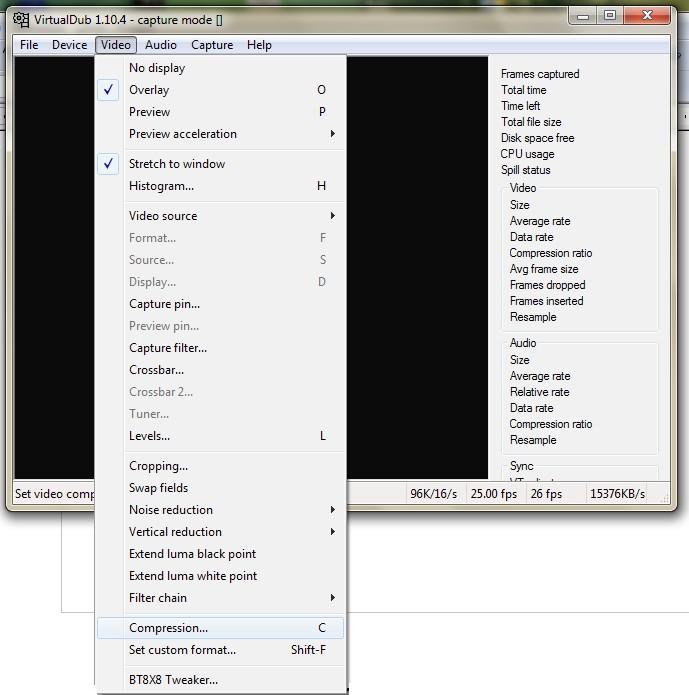The width and height of the screenshot is (689, 695).
Task: Choose Compression from Video menu
Action: click(x=220, y=628)
